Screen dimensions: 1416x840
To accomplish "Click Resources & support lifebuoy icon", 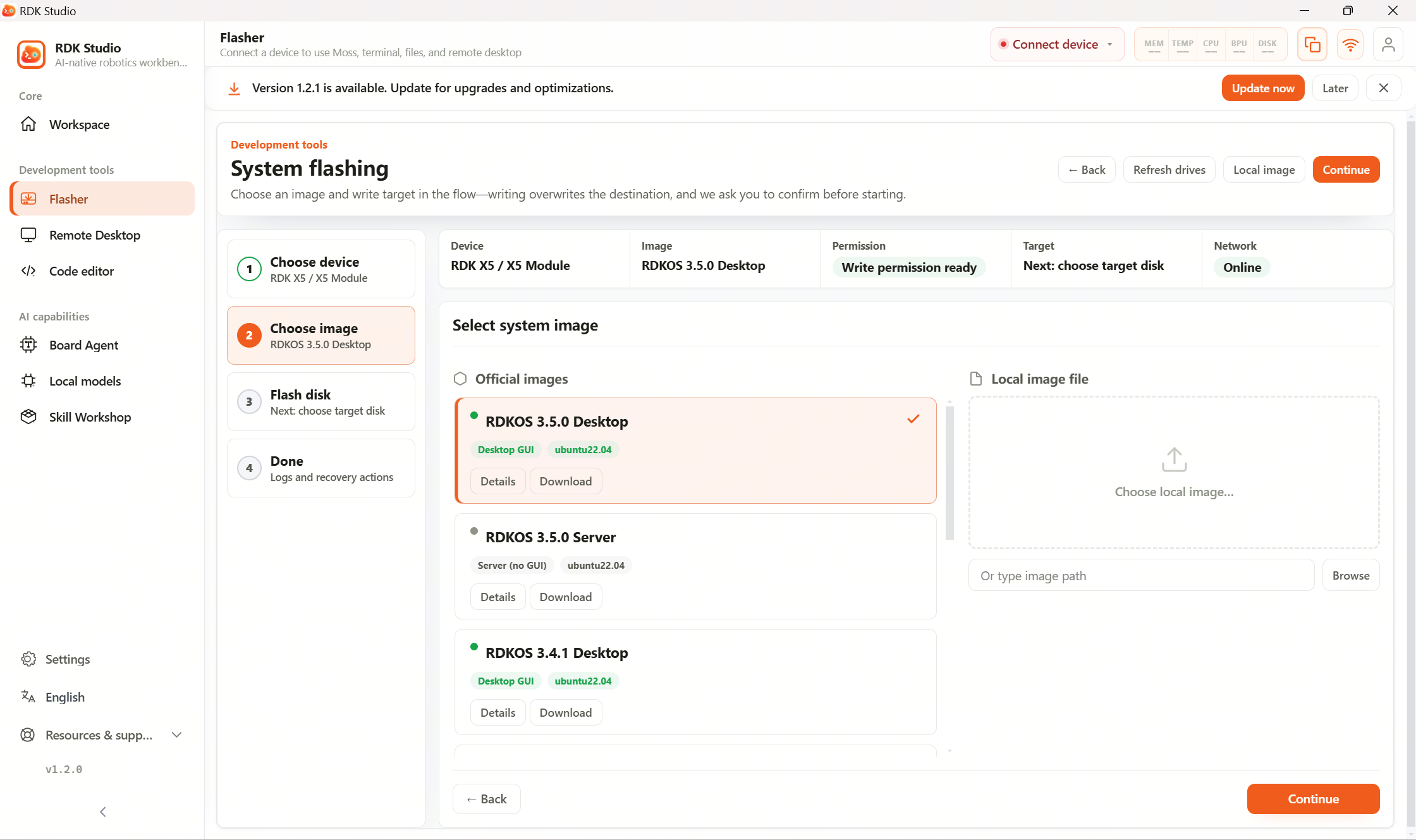I will [28, 734].
